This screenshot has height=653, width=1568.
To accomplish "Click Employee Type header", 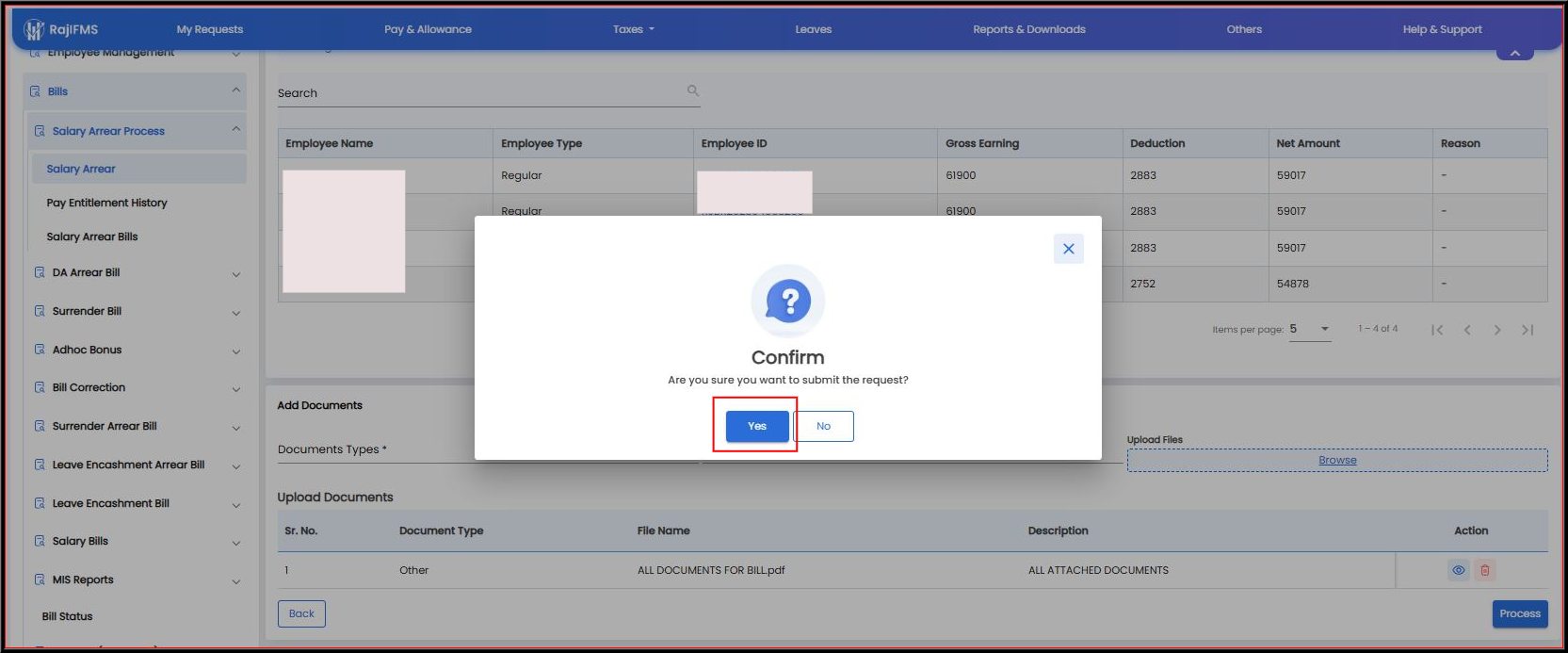I will pos(542,143).
